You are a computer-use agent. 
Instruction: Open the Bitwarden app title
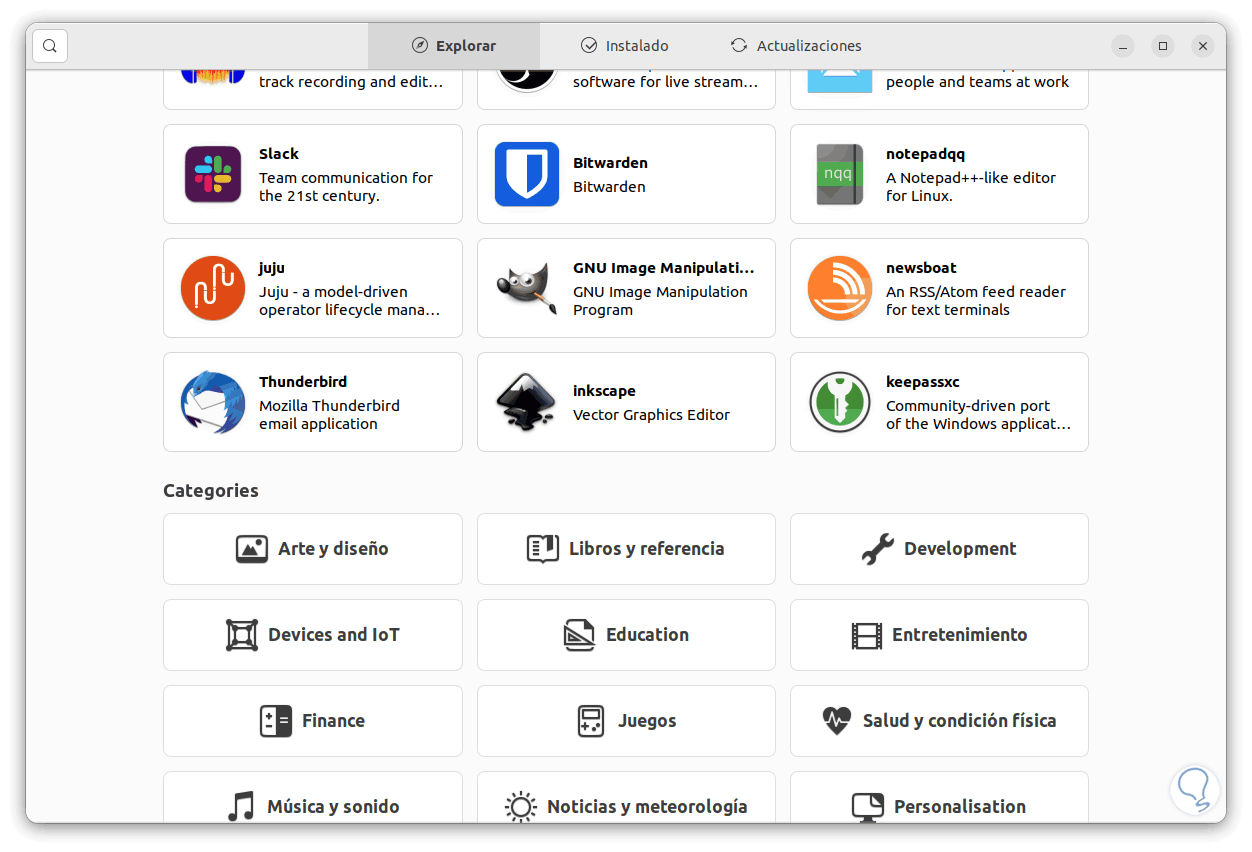click(x=610, y=163)
